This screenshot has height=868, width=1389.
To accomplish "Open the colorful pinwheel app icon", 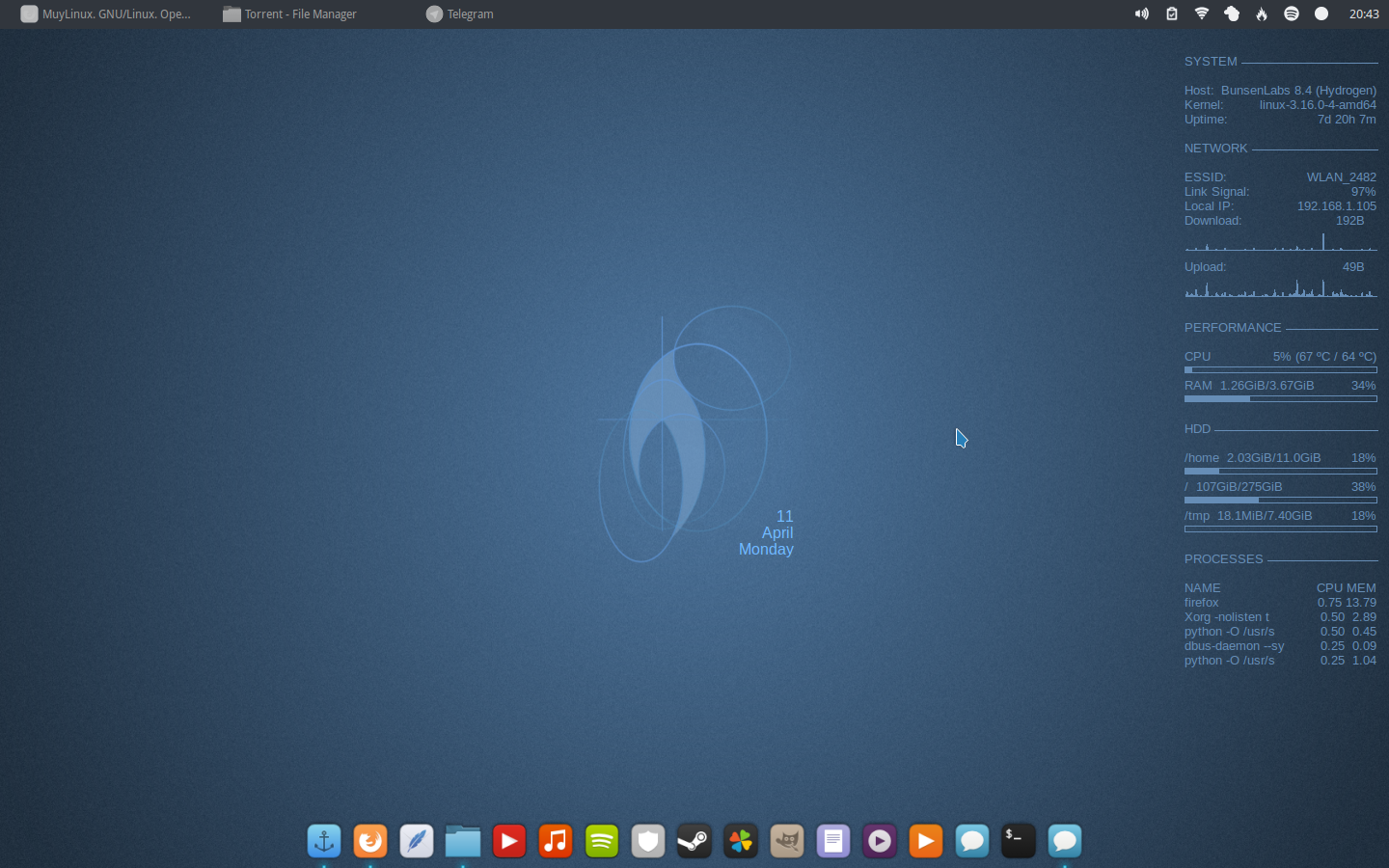I will (741, 841).
